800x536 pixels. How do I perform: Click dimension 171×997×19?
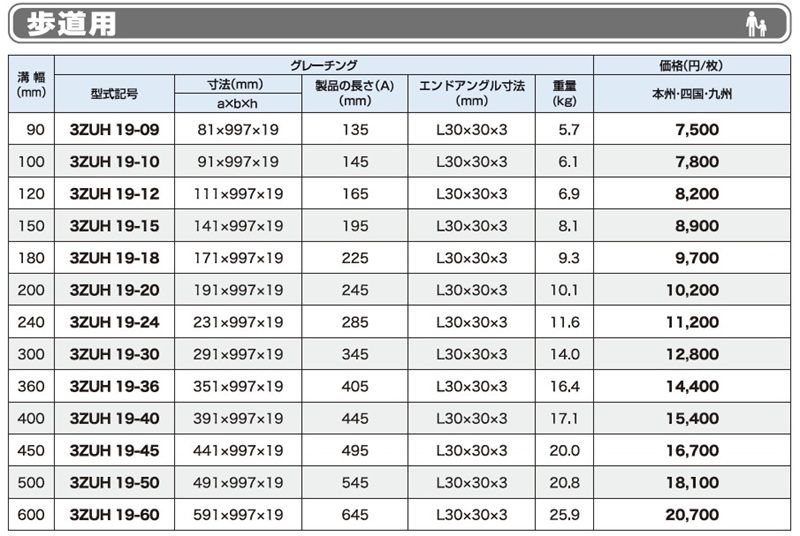(x=238, y=258)
